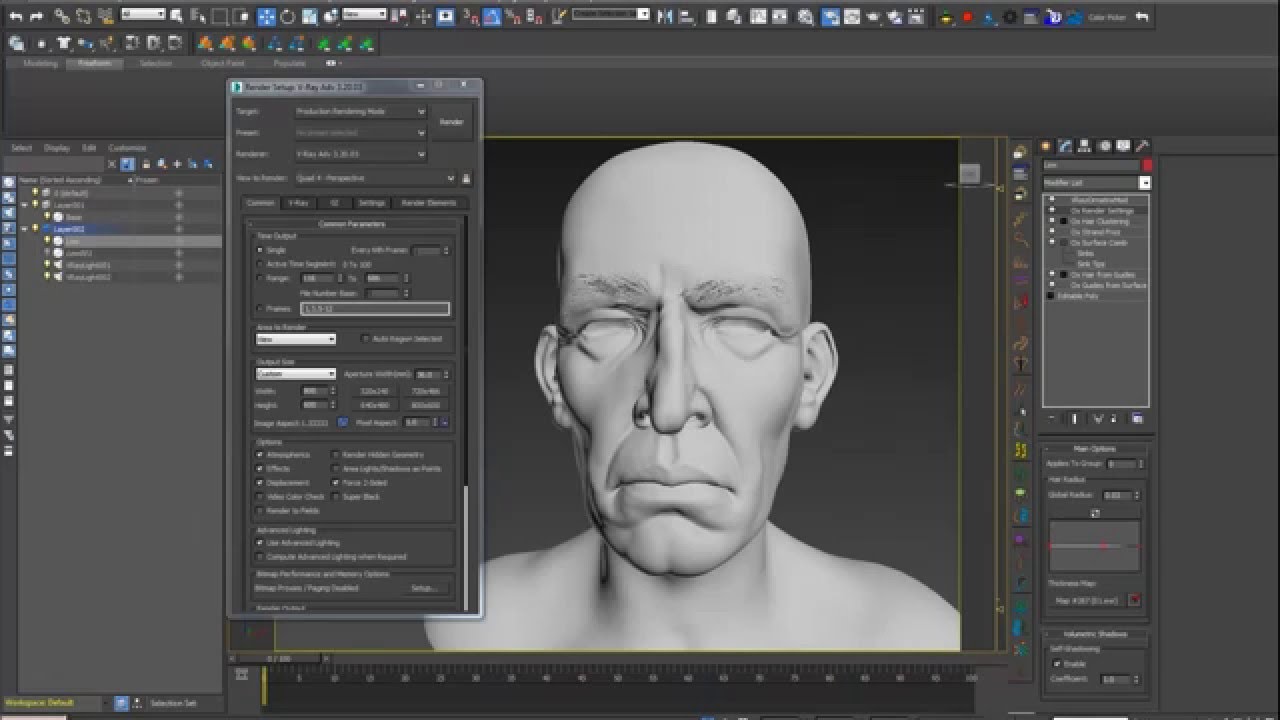1280x720 pixels.
Task: Choose the 320x240 preset size button
Action: pyautogui.click(x=374, y=391)
